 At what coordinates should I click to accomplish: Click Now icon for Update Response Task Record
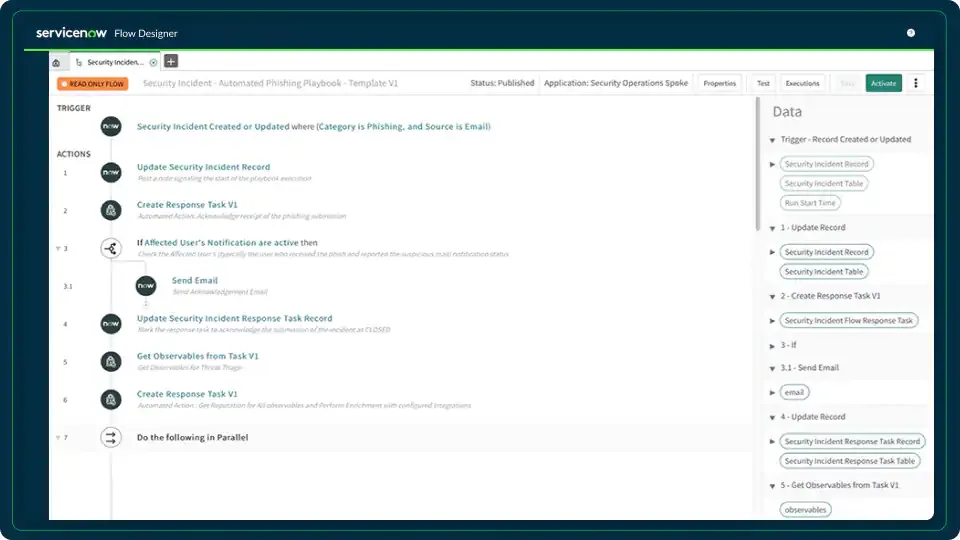click(x=111, y=324)
